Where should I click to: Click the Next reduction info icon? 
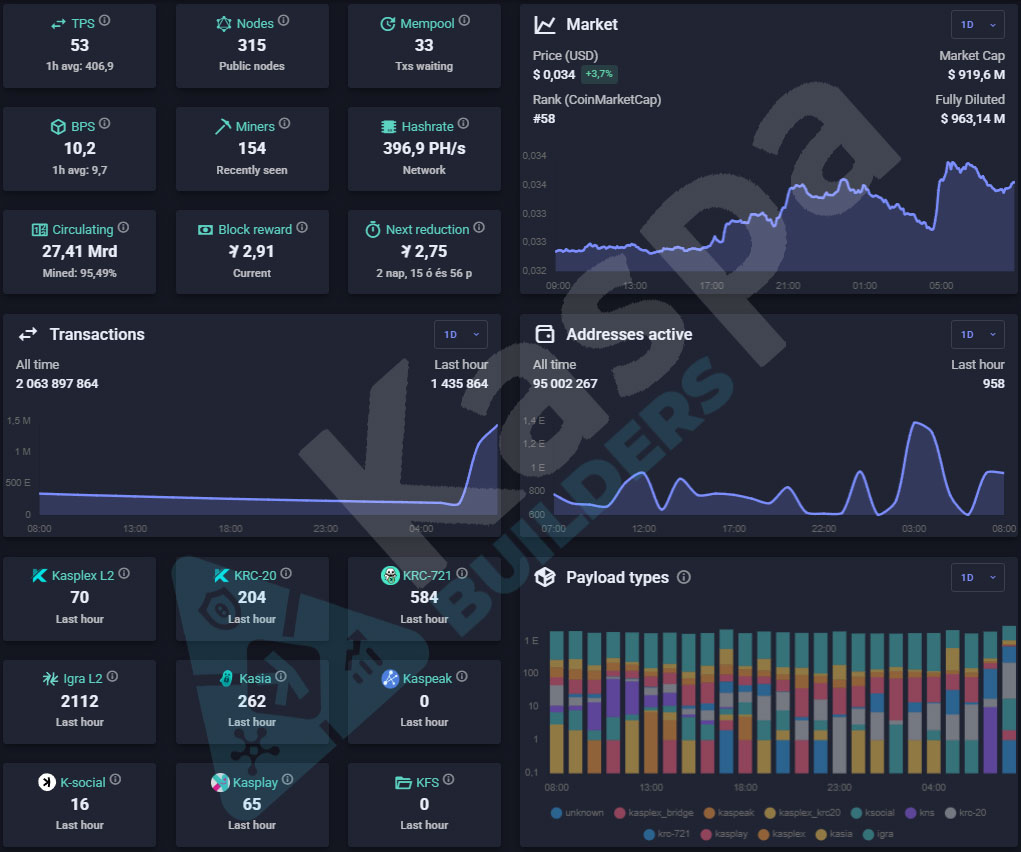coord(479,227)
